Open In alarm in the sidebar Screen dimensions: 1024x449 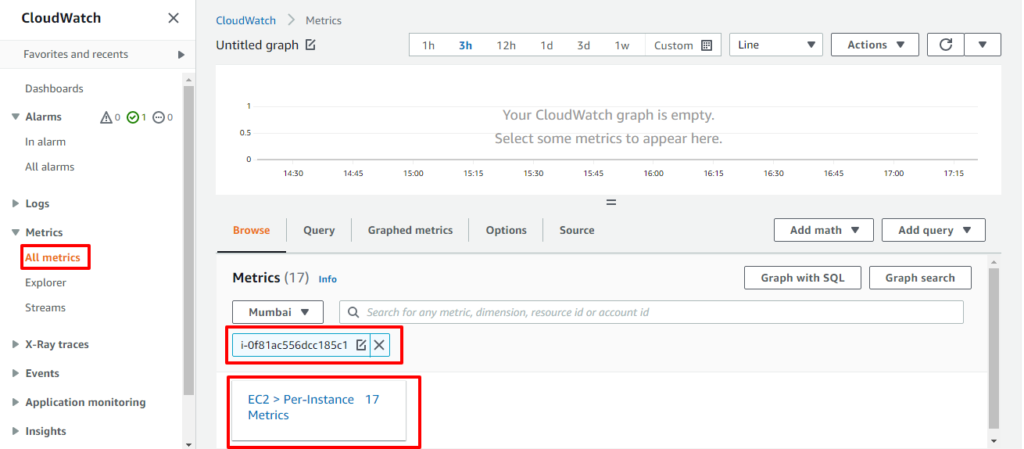(45, 142)
